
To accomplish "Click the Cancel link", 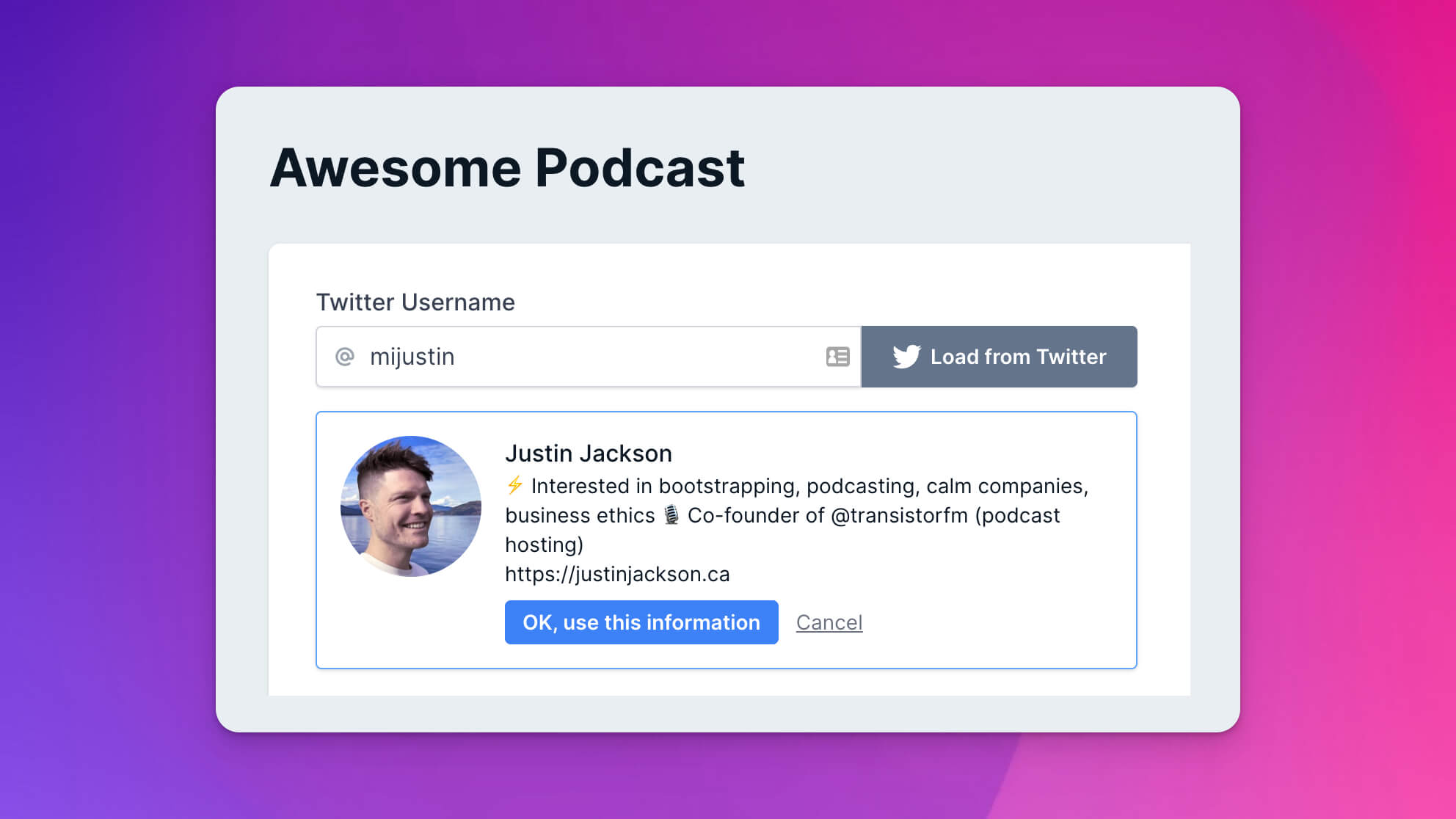I will (829, 622).
